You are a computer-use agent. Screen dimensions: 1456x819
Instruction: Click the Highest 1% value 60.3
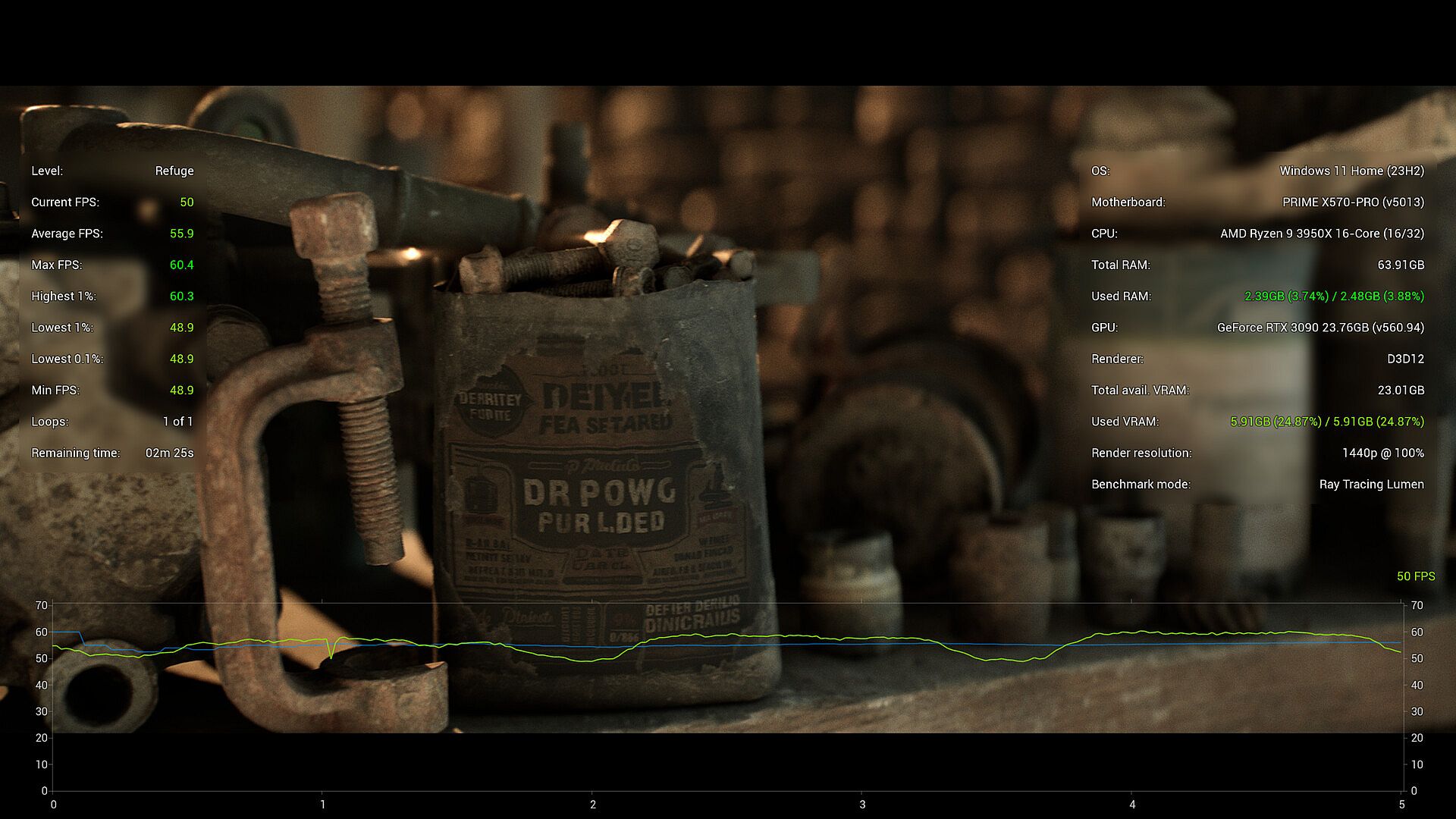181,297
